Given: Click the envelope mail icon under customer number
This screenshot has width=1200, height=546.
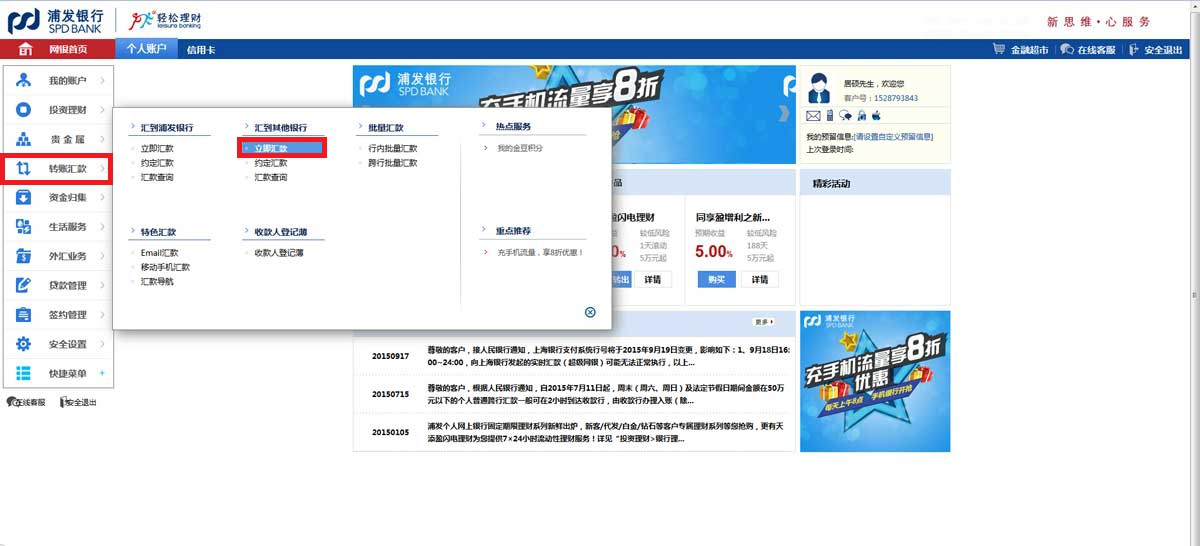Looking at the screenshot, I should (x=813, y=116).
